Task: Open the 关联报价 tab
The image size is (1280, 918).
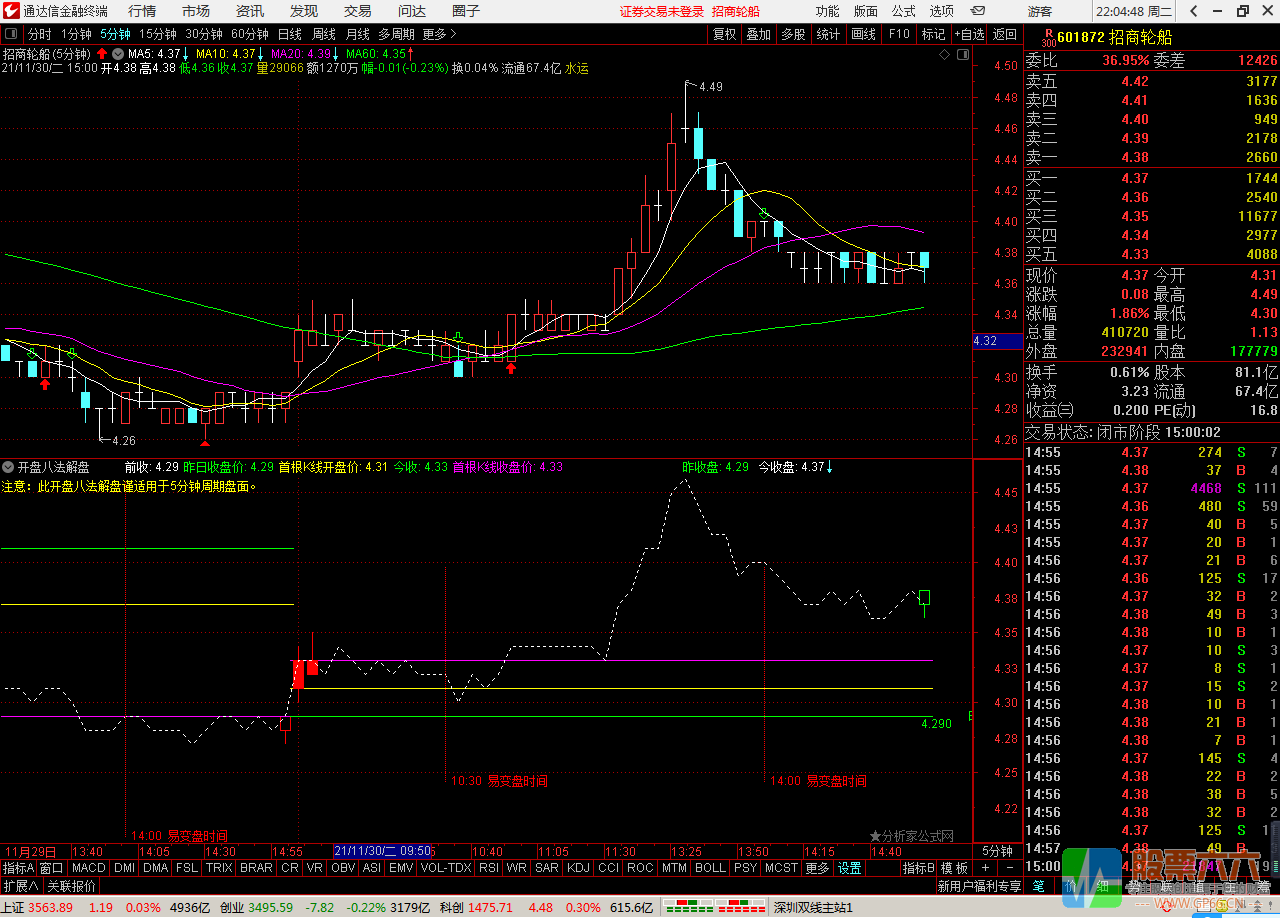Action: [x=71, y=886]
